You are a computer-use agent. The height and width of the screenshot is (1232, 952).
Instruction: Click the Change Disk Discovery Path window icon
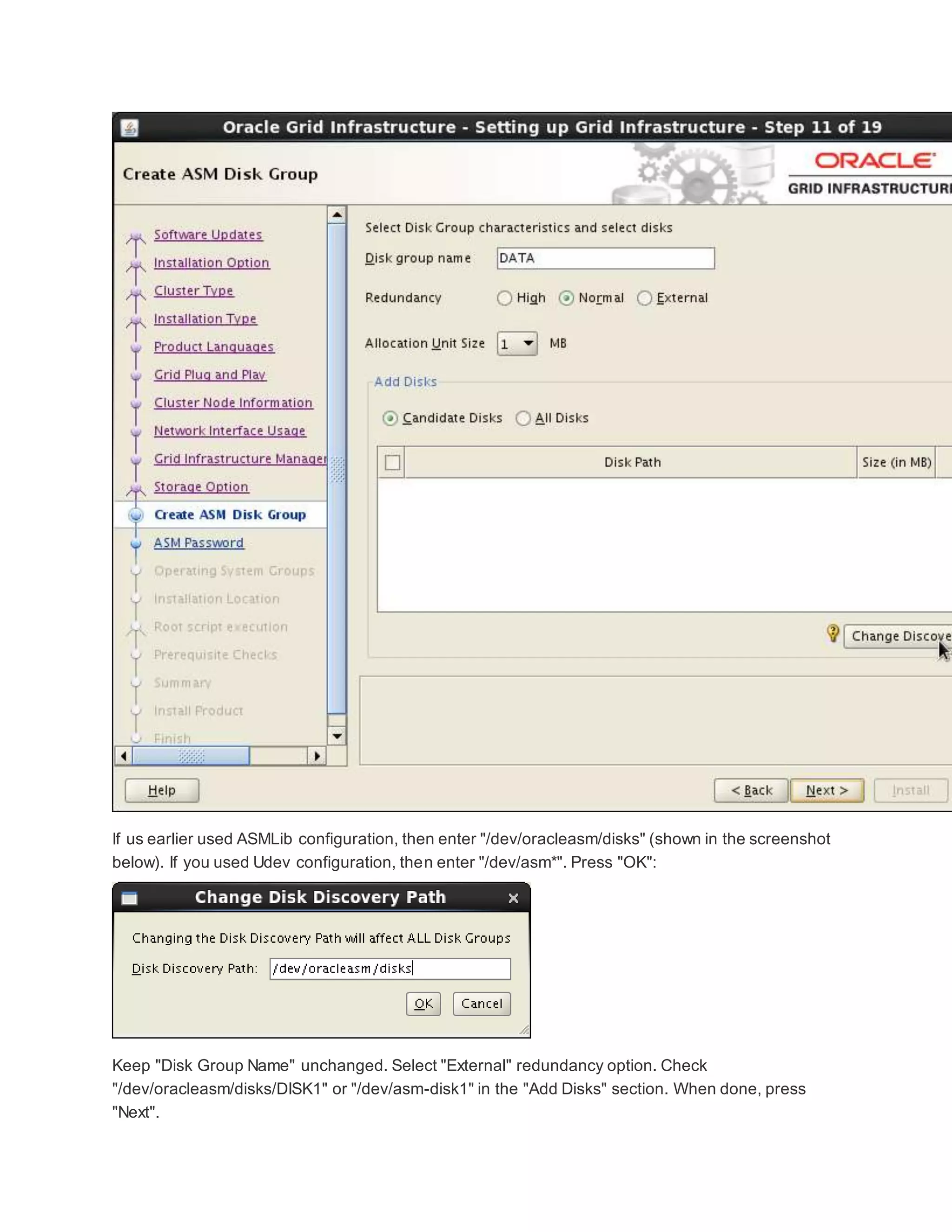(130, 898)
